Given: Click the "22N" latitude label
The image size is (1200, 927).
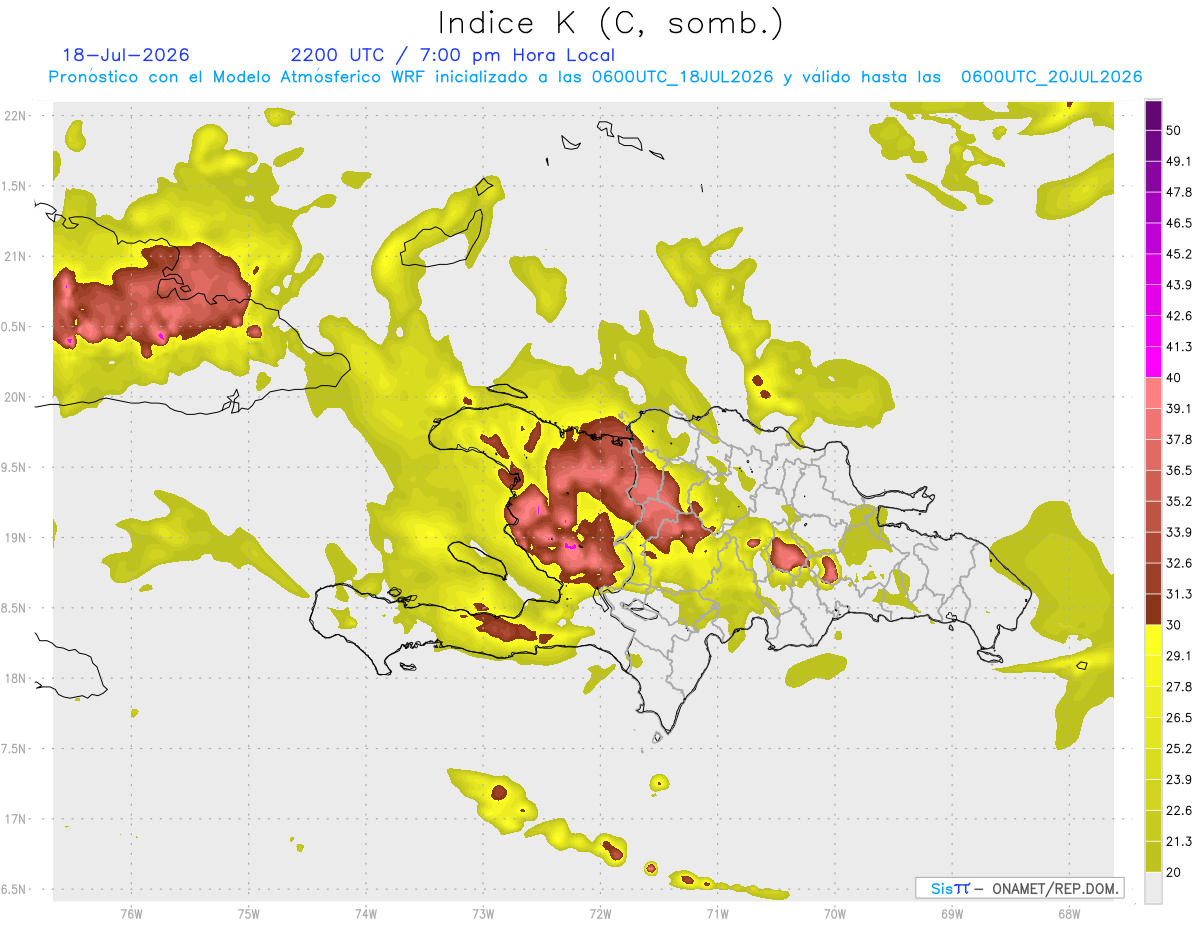Looking at the screenshot, I should click(x=15, y=115).
